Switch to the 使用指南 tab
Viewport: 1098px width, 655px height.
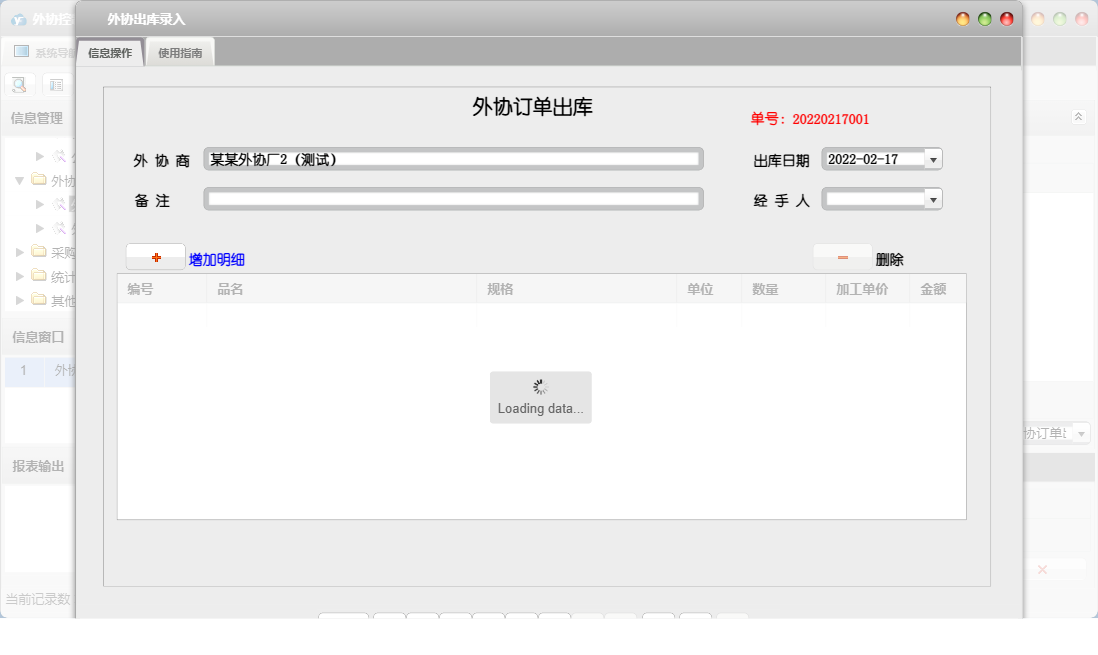180,53
